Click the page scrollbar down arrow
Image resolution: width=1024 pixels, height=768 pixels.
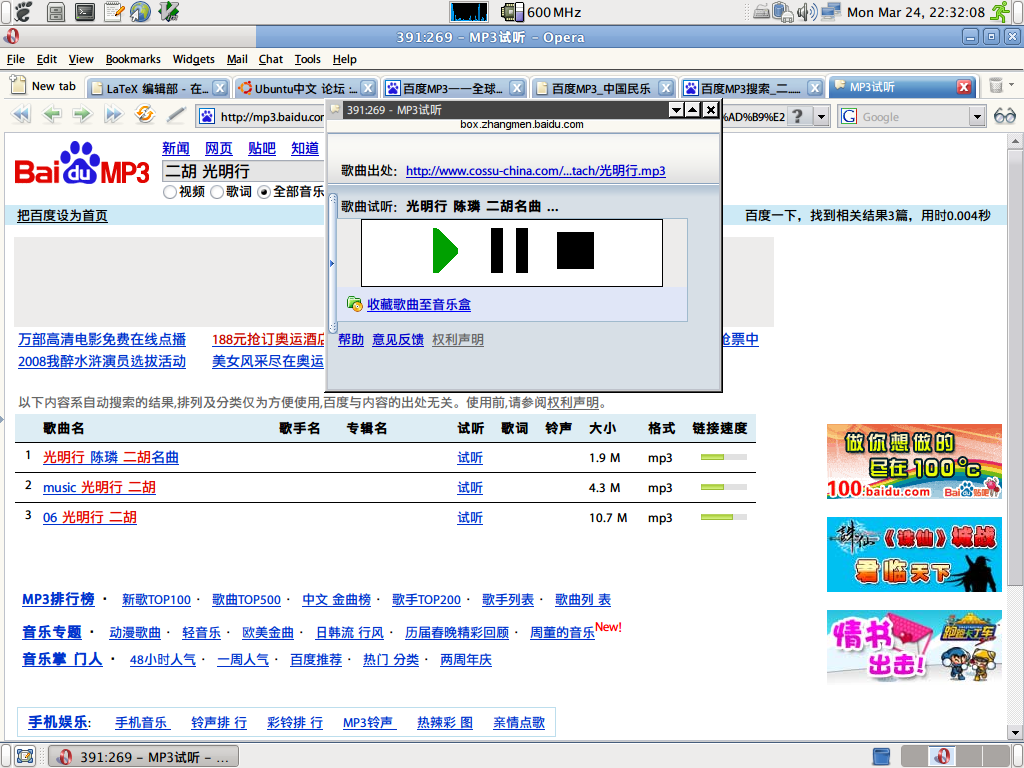point(1016,733)
